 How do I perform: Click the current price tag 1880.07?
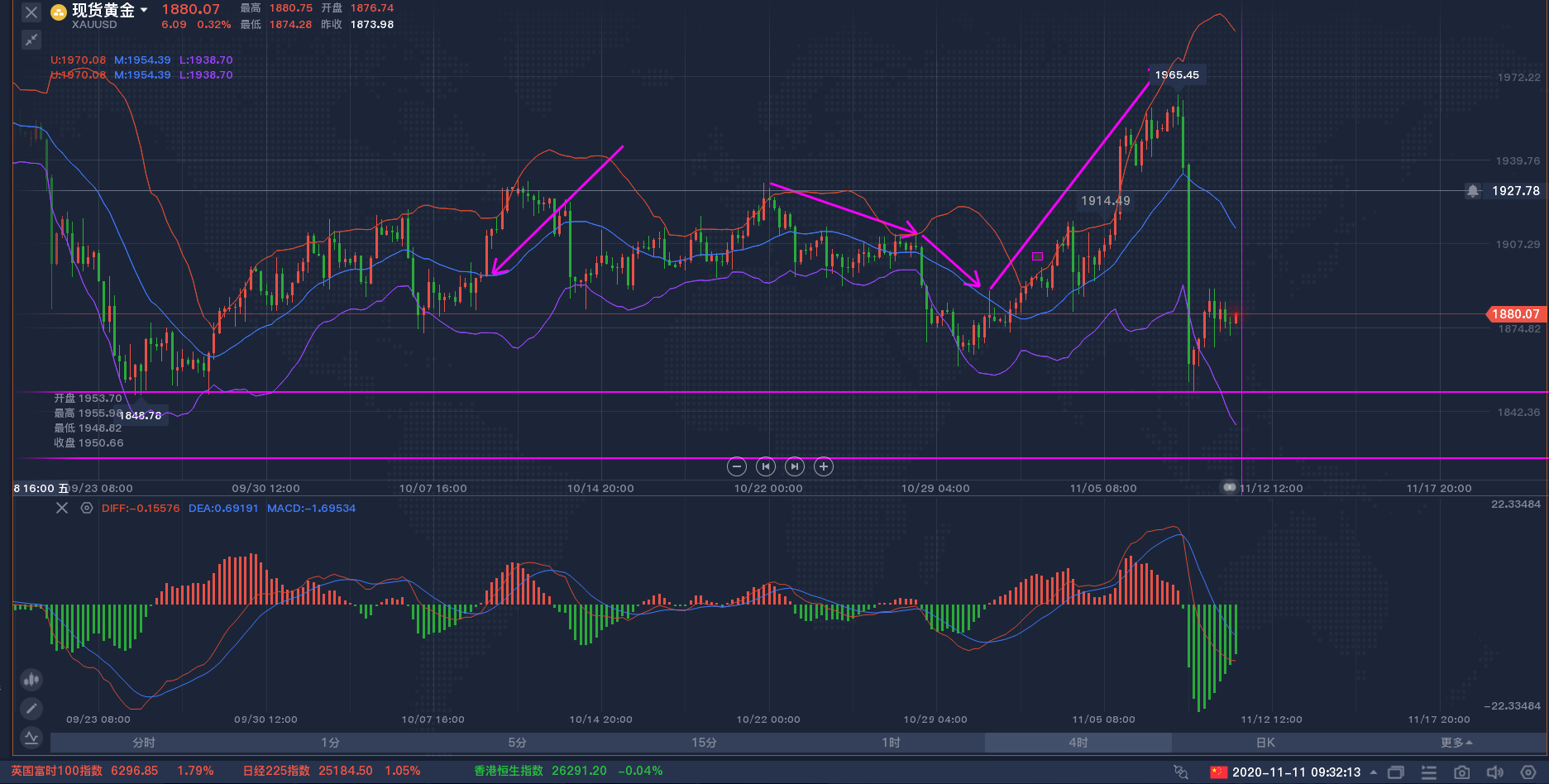[1515, 314]
